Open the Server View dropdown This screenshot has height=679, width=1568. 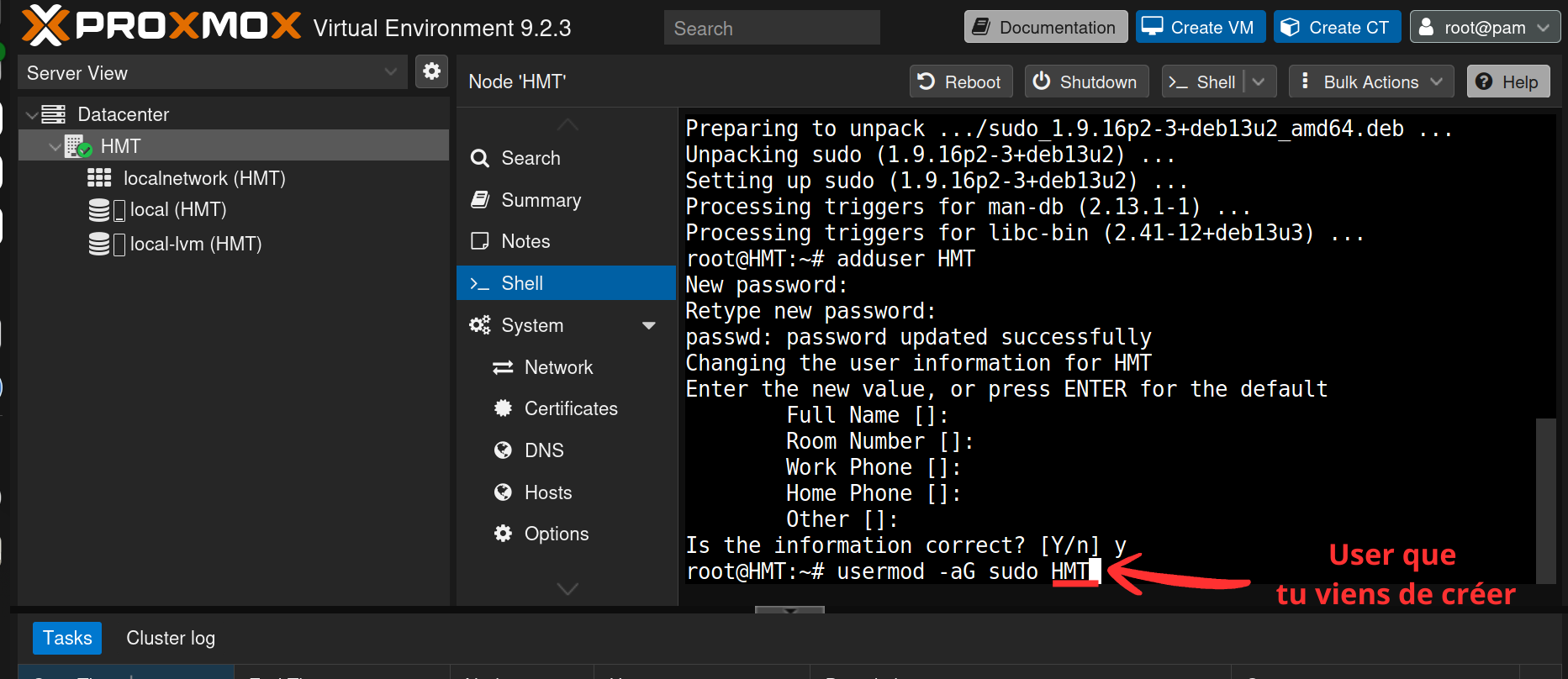click(x=390, y=72)
